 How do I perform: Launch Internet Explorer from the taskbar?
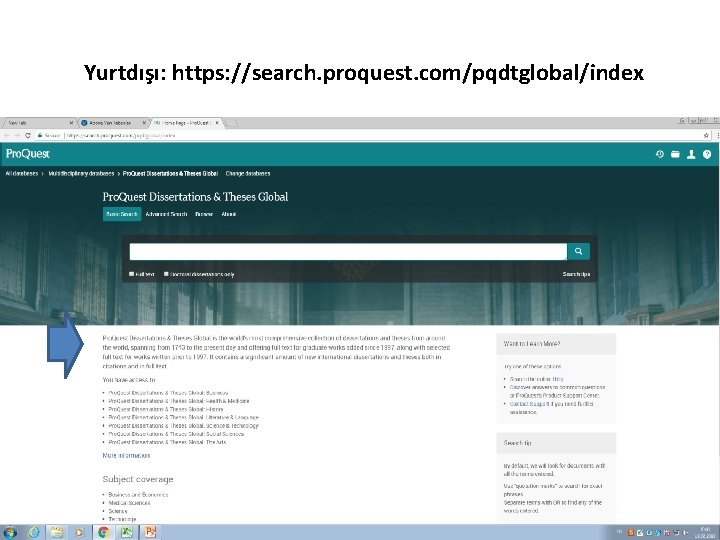click(34, 532)
